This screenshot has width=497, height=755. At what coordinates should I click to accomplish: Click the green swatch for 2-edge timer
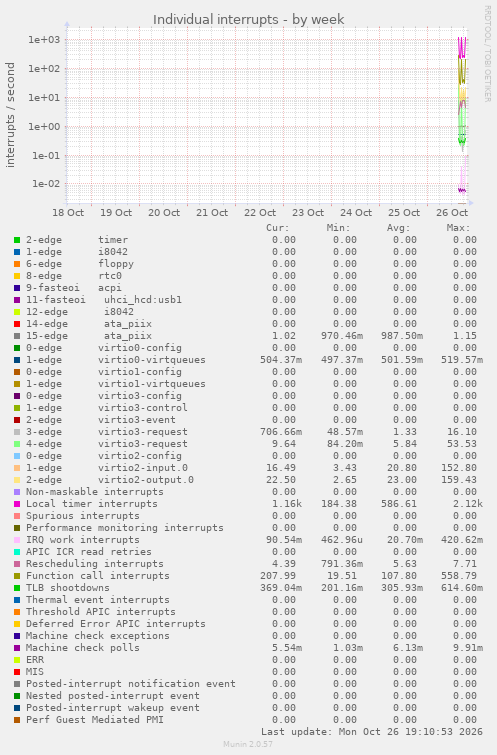coord(17,240)
